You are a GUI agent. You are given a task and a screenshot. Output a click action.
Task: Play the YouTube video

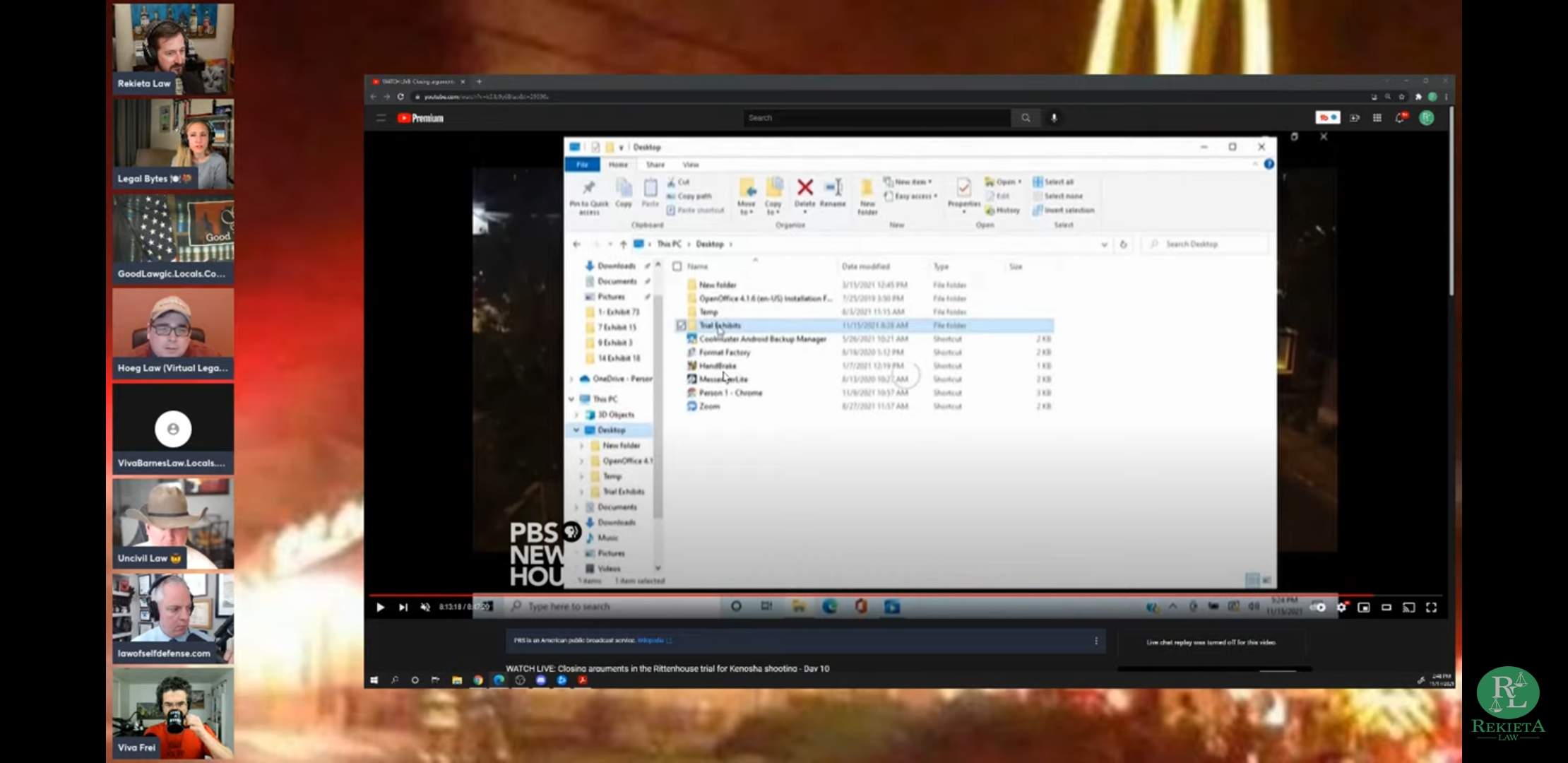tap(380, 607)
